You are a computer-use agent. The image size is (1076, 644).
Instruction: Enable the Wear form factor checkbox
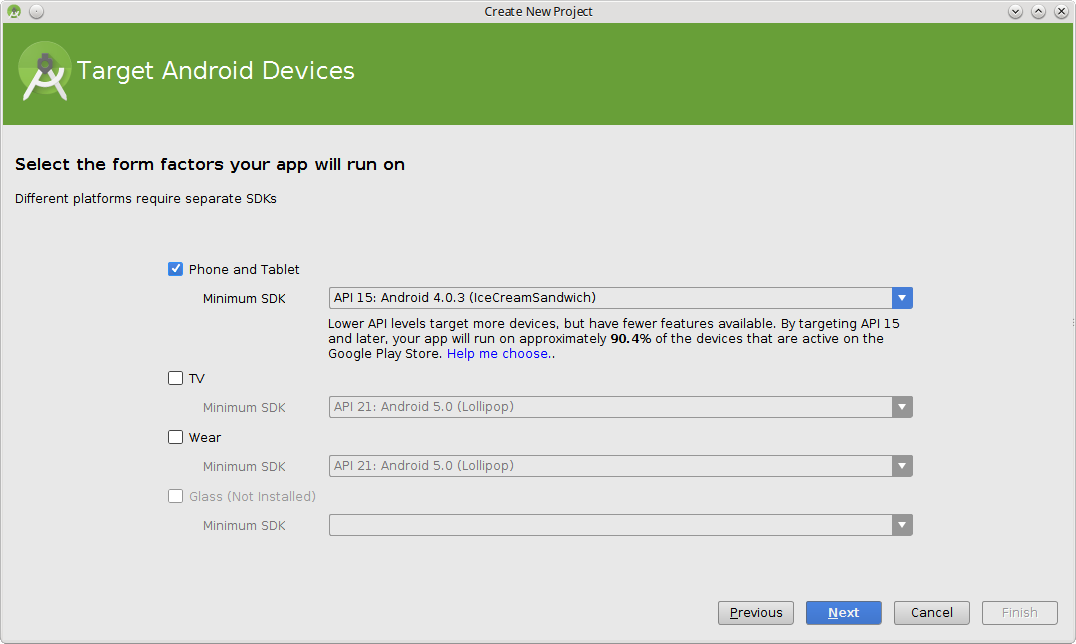176,437
